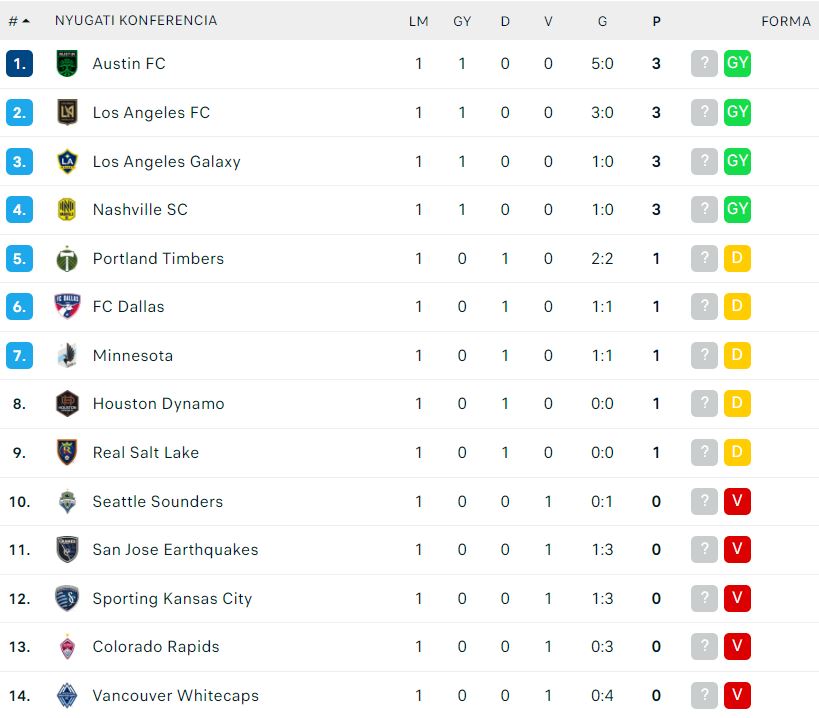This screenshot has width=819, height=718.
Task: Click the Colorado Rapids crest
Action: pyautogui.click(x=67, y=646)
